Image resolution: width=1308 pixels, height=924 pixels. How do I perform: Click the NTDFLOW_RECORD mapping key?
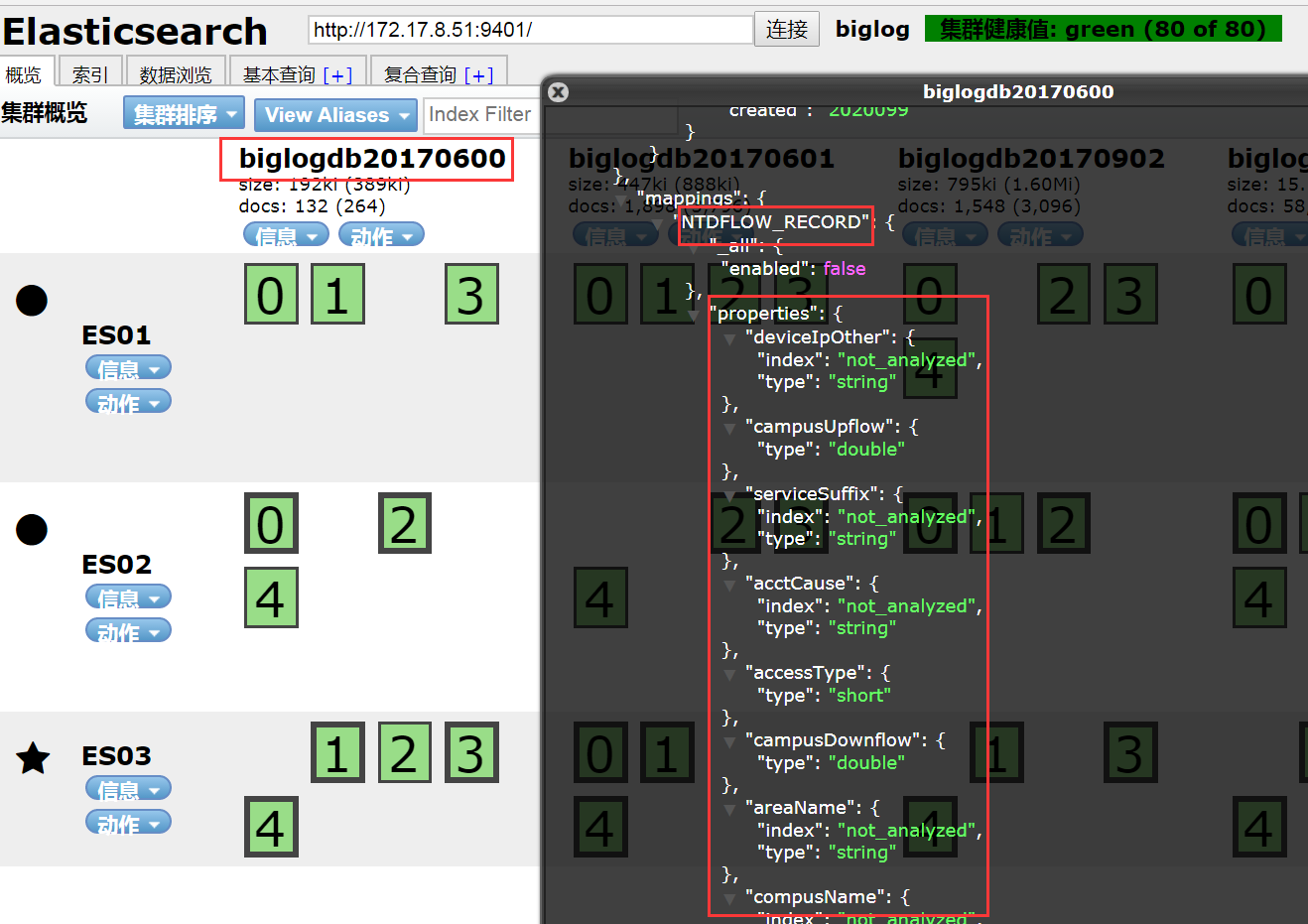click(774, 222)
